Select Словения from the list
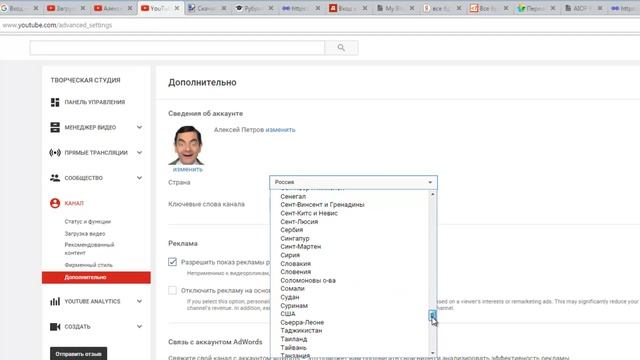This screenshot has width=640, height=360. pyautogui.click(x=296, y=272)
